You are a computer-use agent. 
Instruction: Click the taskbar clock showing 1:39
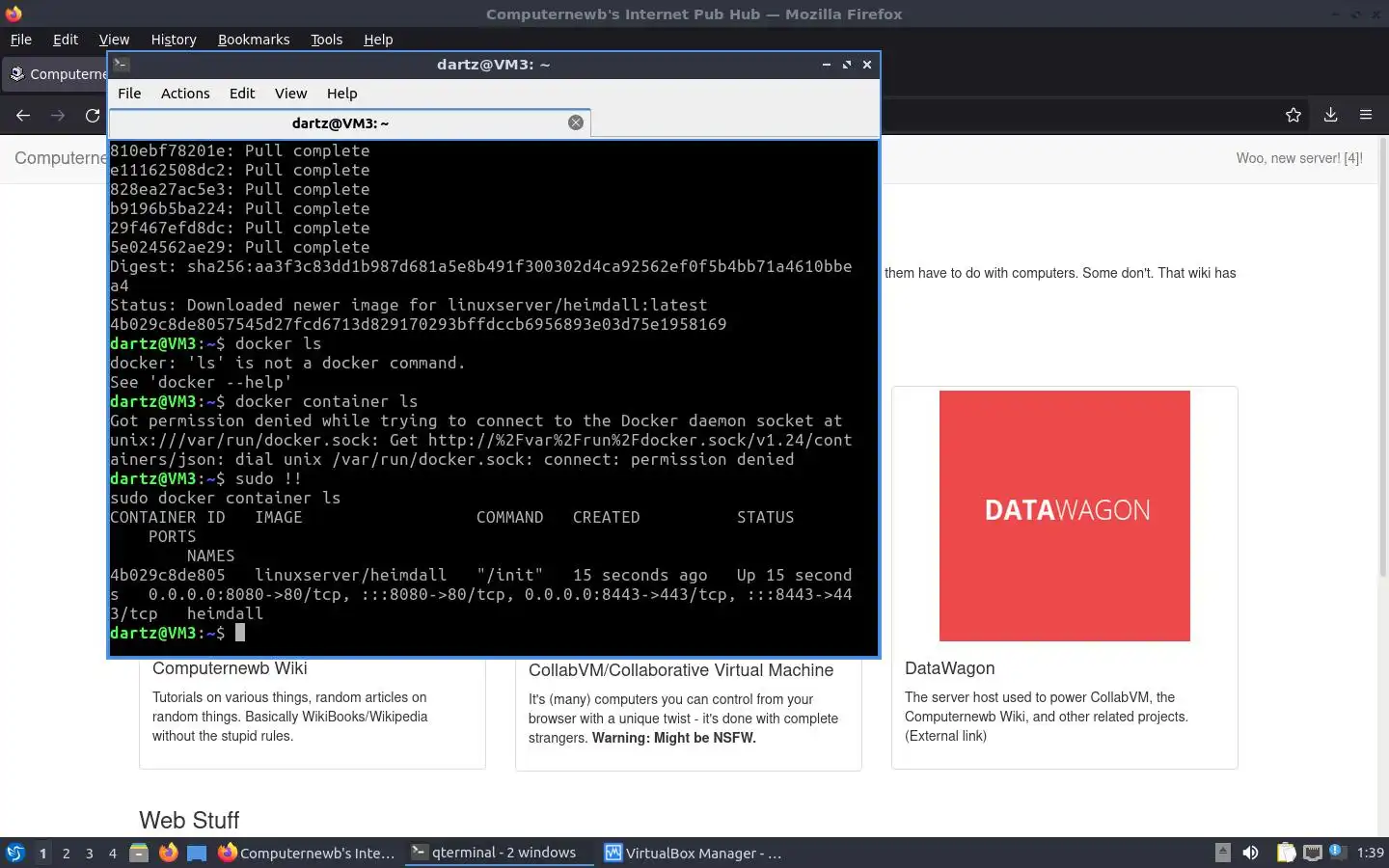(1370, 853)
